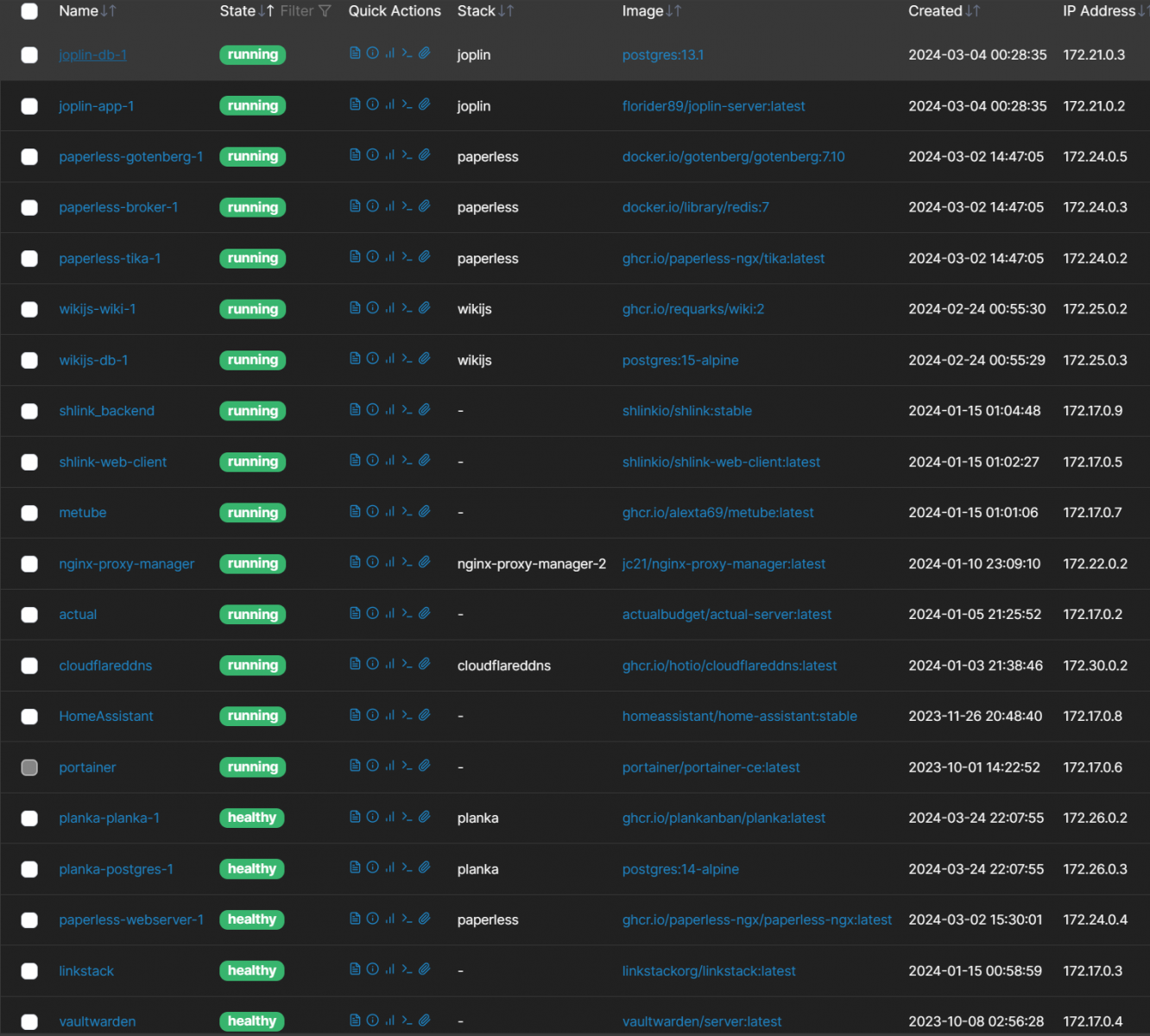View stats for joplin-app-1
Image resolution: width=1150 pixels, height=1036 pixels.
pos(389,104)
